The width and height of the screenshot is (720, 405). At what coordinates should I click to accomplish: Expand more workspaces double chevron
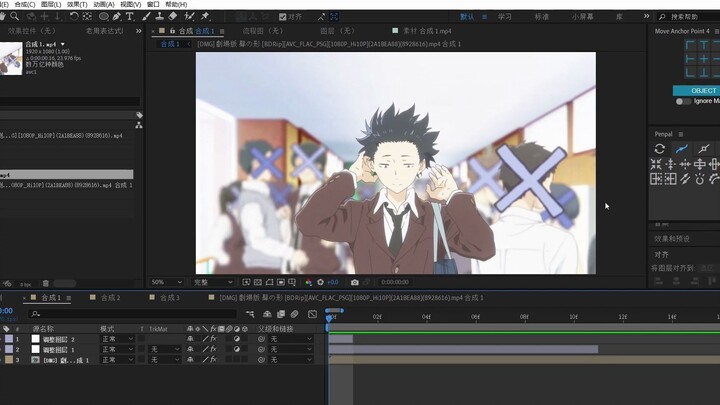coord(647,16)
